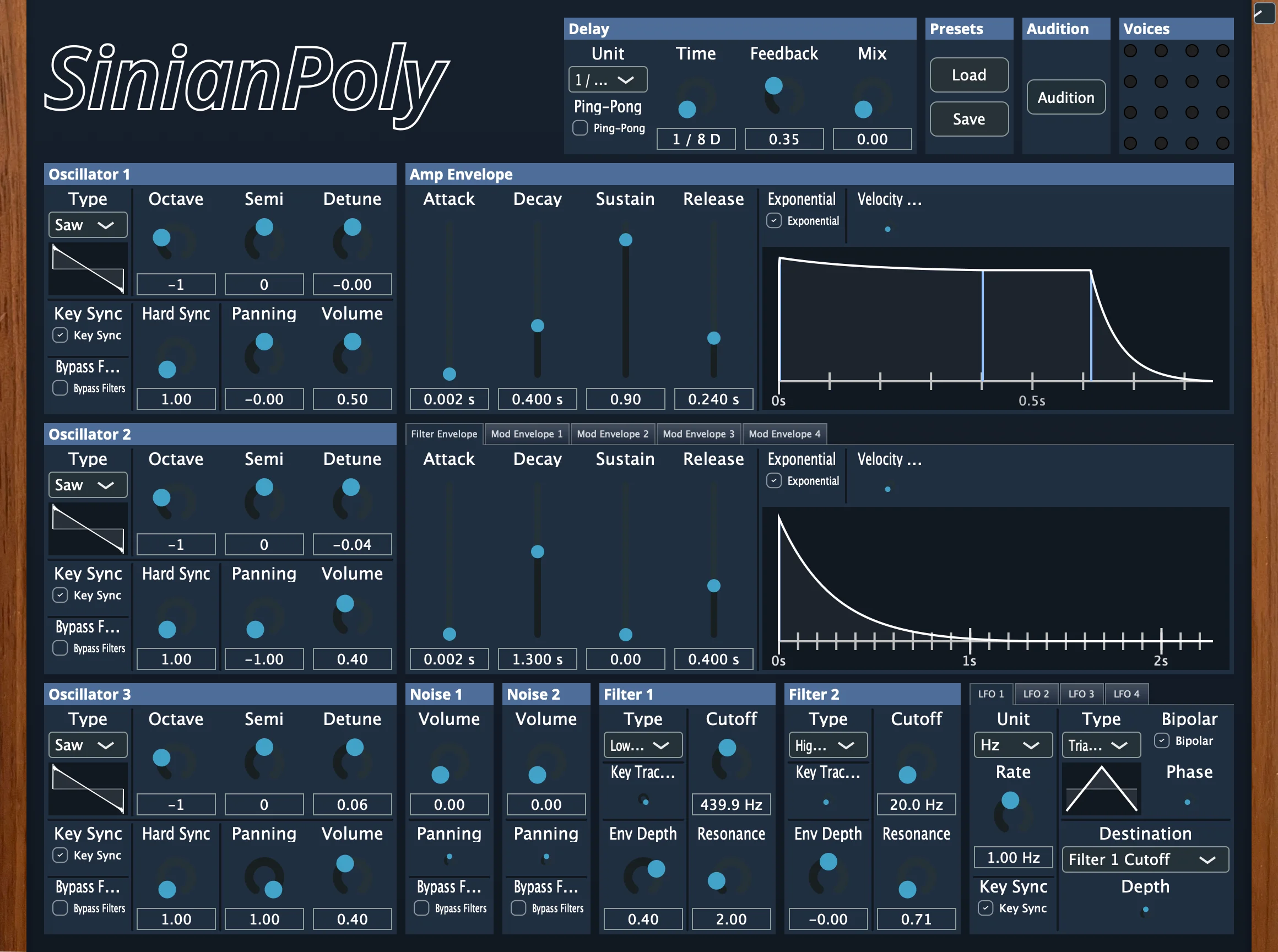Click the Oscillator 3 saw waveform display
This screenshot has height=952, width=1278.
88,788
